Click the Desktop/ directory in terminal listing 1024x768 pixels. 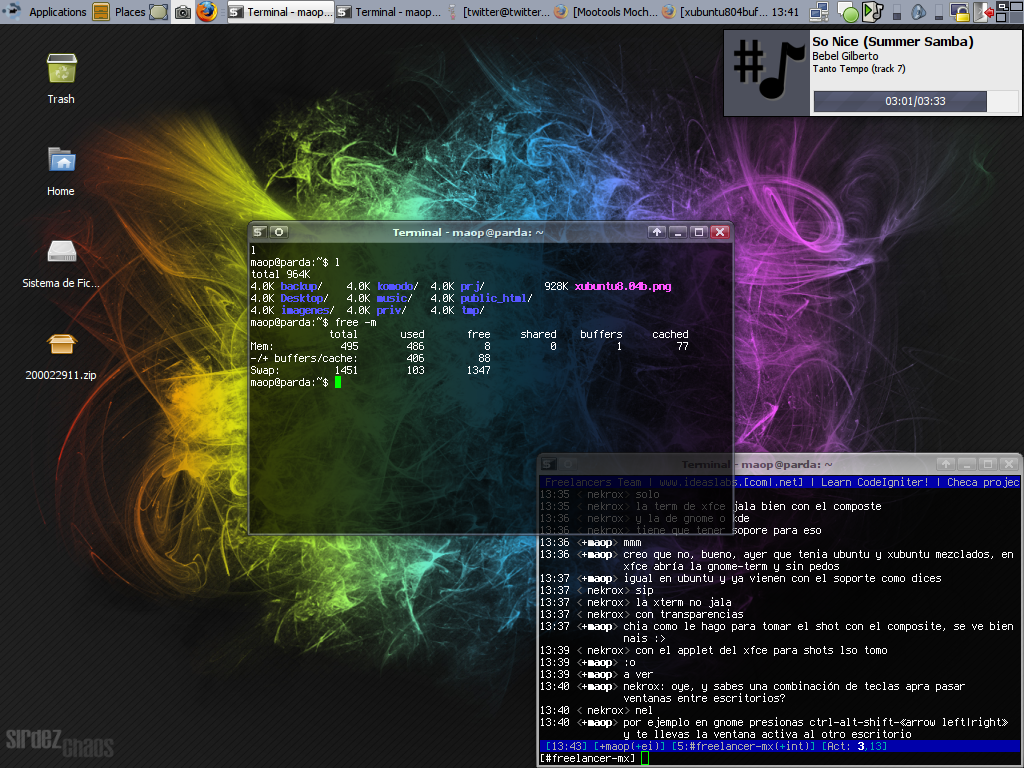click(x=304, y=298)
